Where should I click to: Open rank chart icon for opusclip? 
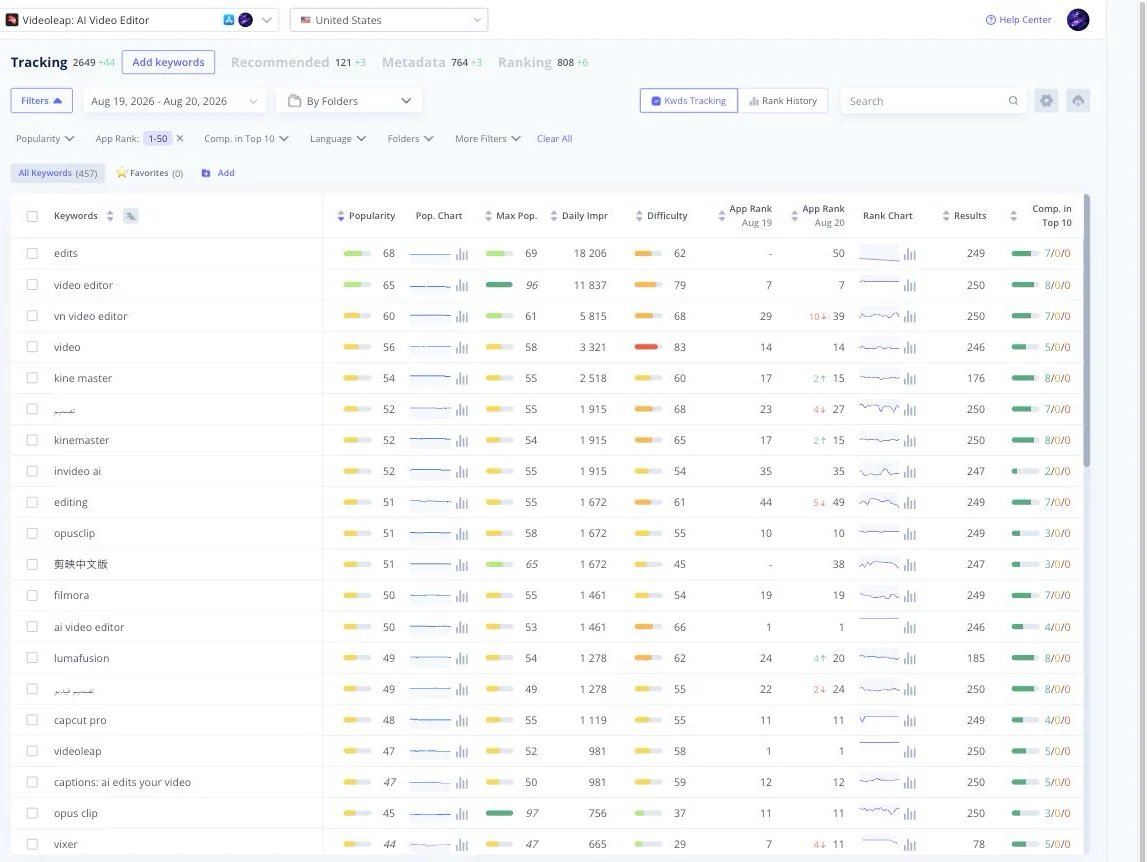click(x=909, y=534)
